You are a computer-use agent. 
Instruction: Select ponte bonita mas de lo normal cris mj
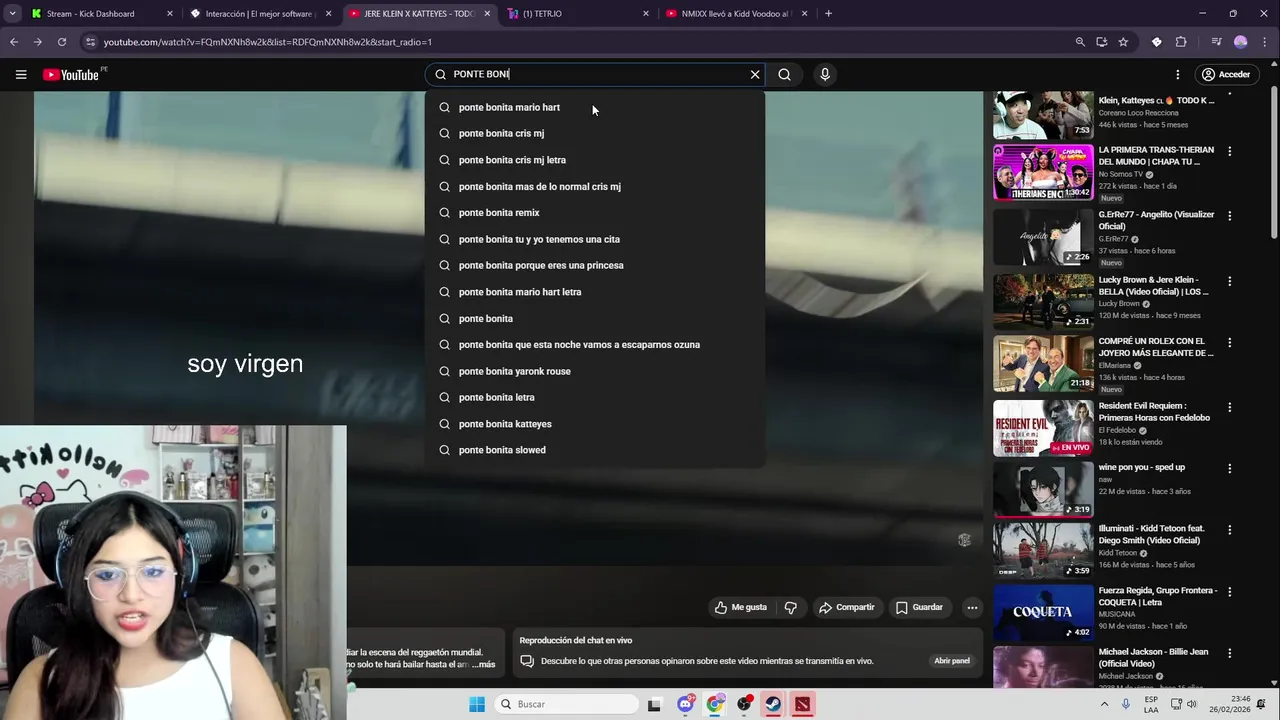(595, 186)
